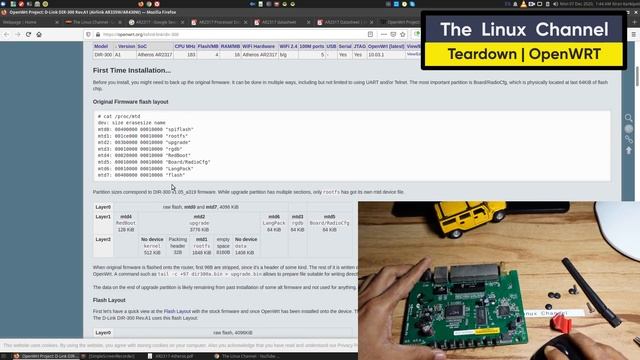This screenshot has height=360, width=640.
Task: Click the mtd2 upgrade table cell
Action: coord(199,223)
